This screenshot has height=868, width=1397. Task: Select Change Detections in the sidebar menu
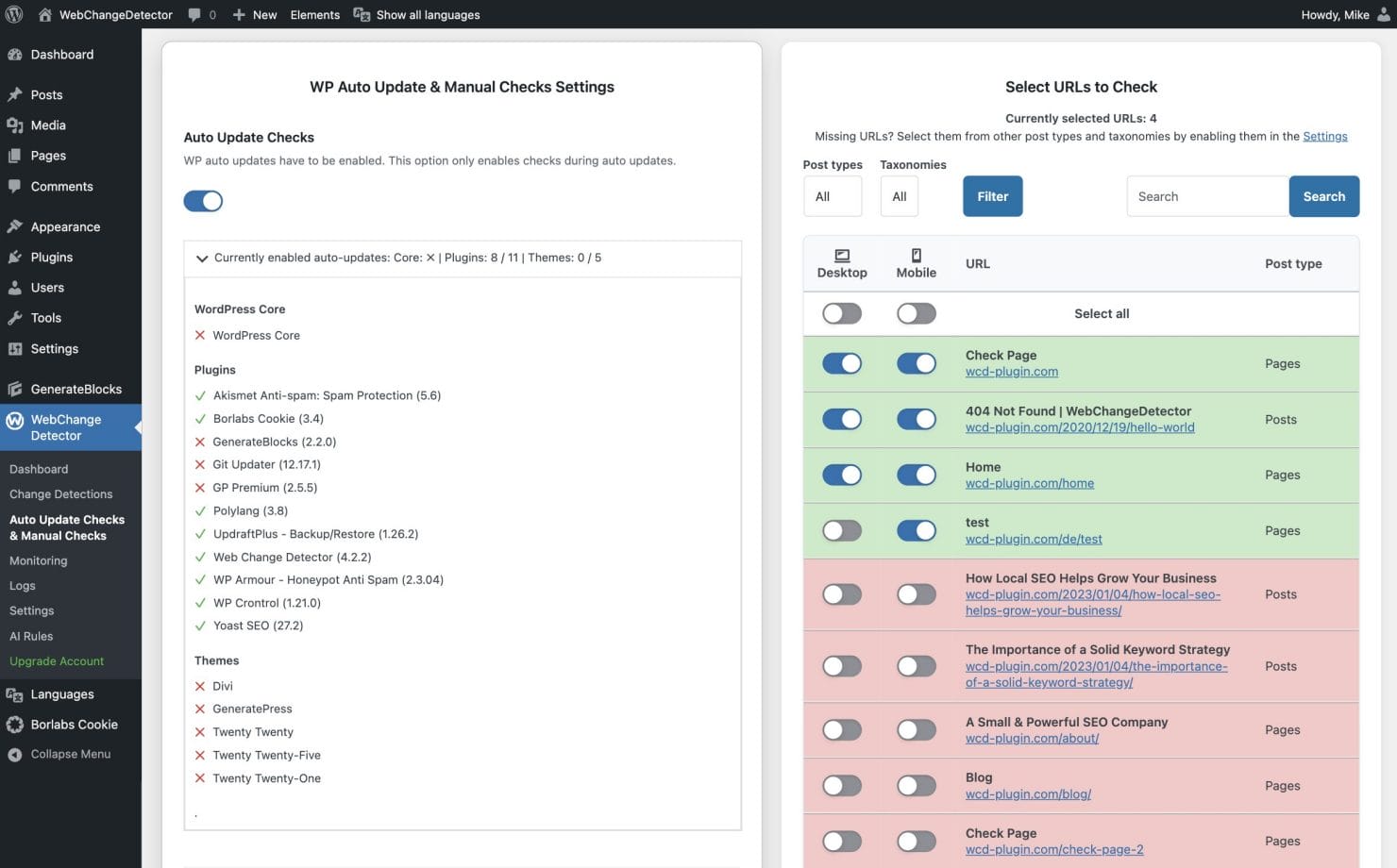pyautogui.click(x=60, y=493)
